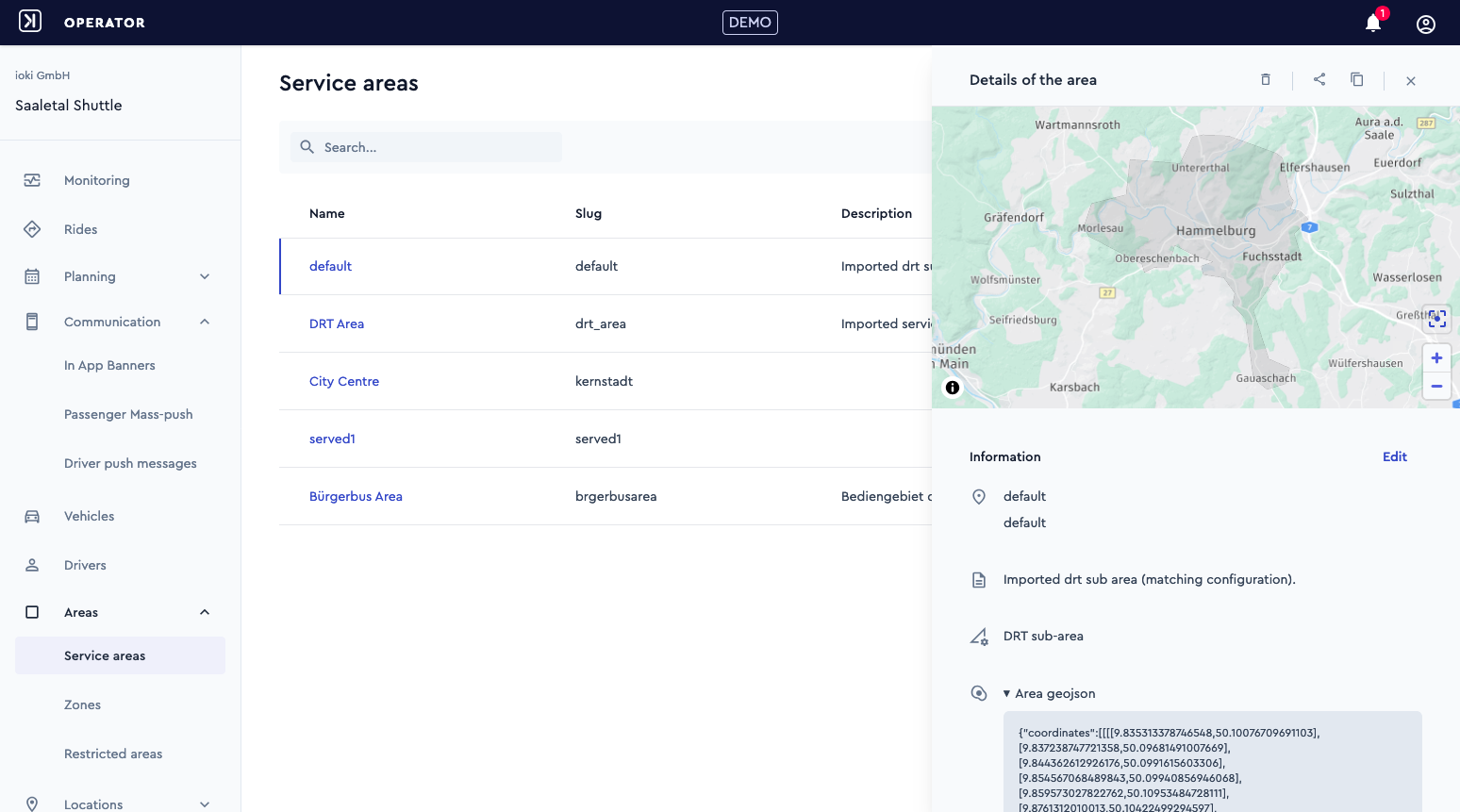The image size is (1460, 812).
Task: Collapse the Communication menu chevron
Action: pos(205,322)
